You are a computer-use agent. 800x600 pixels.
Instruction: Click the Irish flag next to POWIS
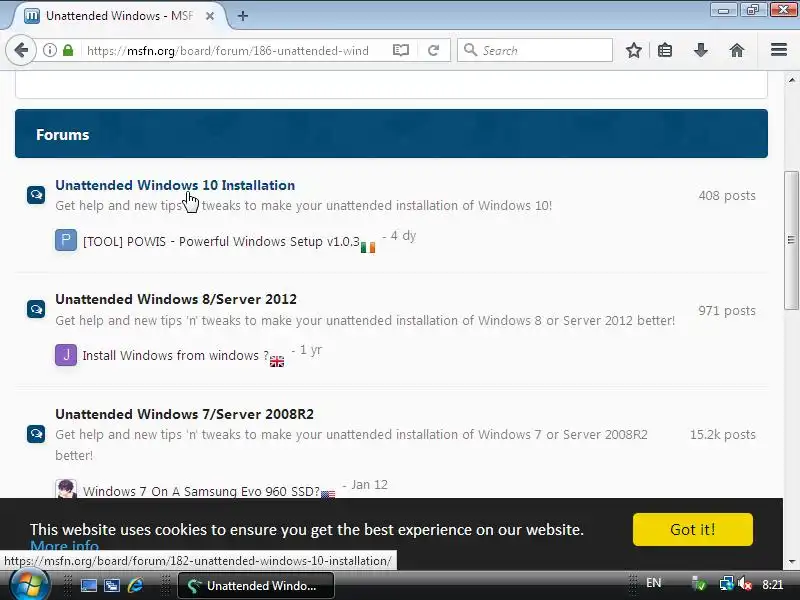368,247
